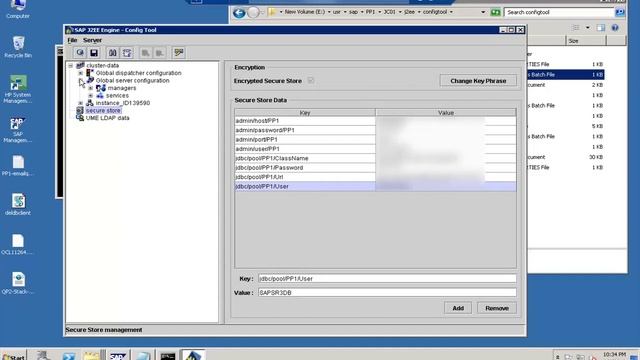Select the secure store tree item
This screenshot has height=360, width=640.
103,111
